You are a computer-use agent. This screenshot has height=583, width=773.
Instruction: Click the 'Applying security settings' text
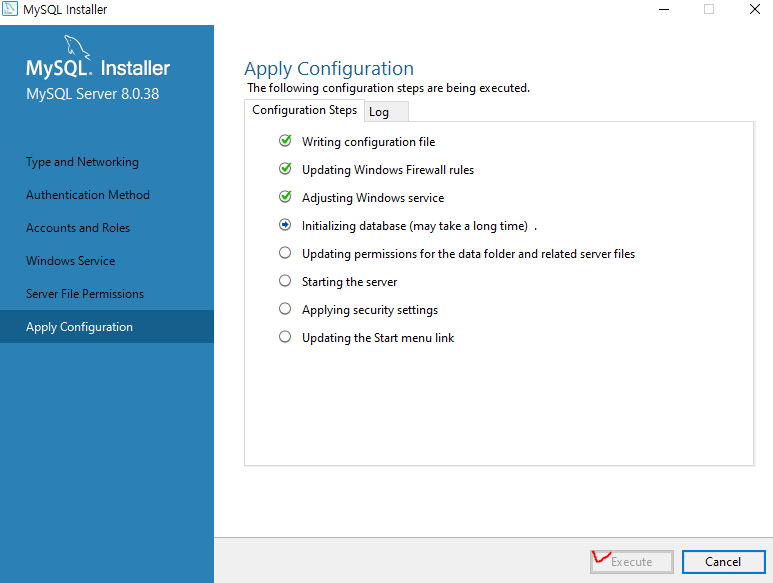[x=370, y=310]
